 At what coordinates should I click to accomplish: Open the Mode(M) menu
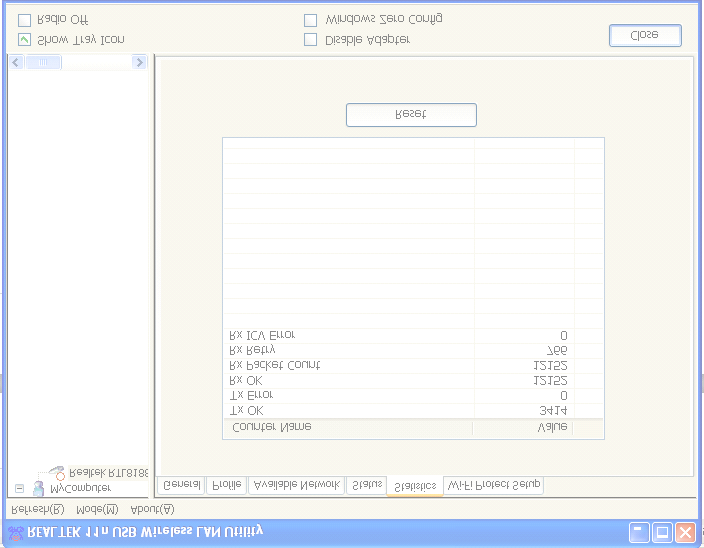(97, 509)
